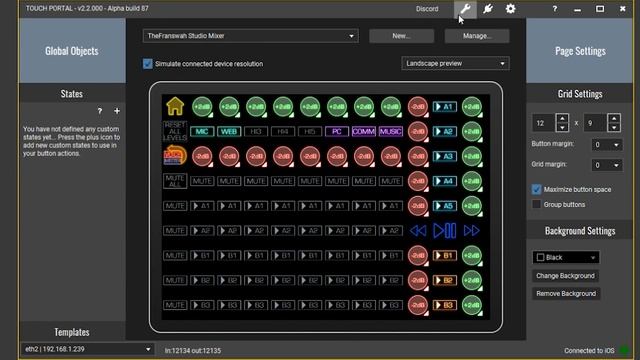
Task: Click the connection status indicator near Connected to iOS
Action: (624, 350)
